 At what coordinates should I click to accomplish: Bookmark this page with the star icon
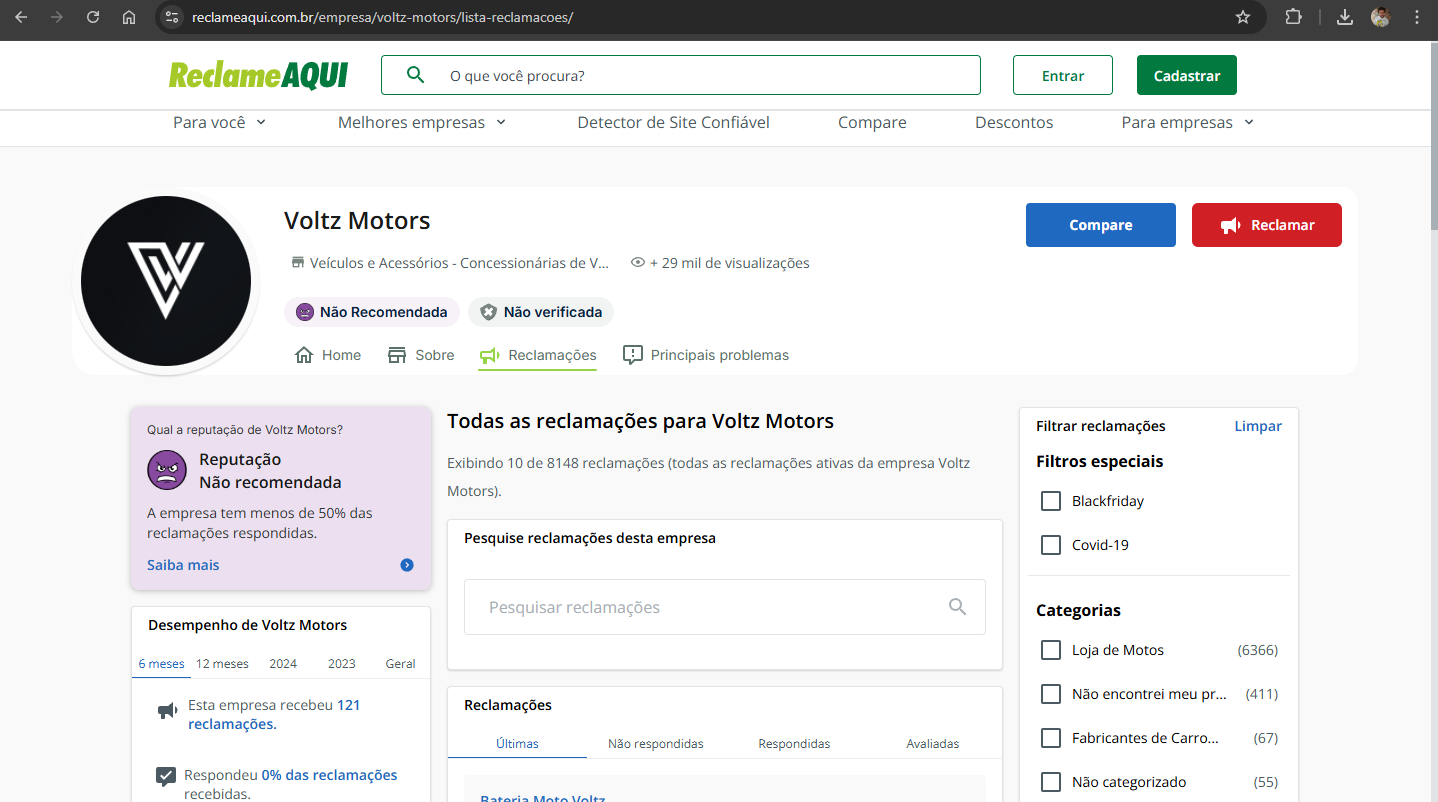click(1243, 17)
